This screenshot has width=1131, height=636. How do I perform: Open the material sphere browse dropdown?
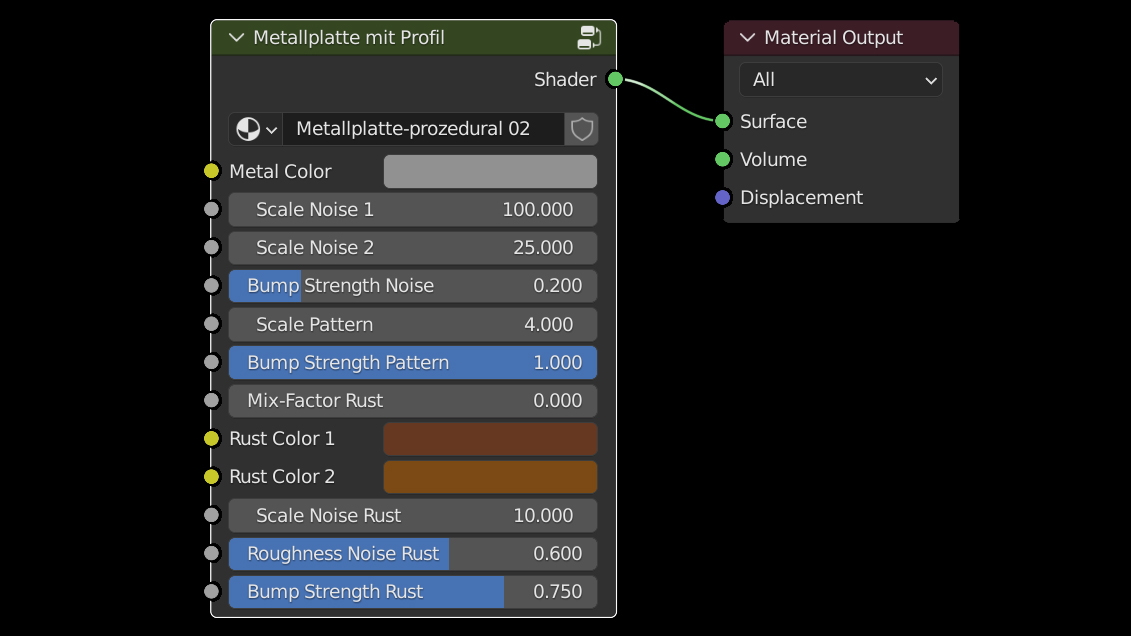click(x=256, y=129)
